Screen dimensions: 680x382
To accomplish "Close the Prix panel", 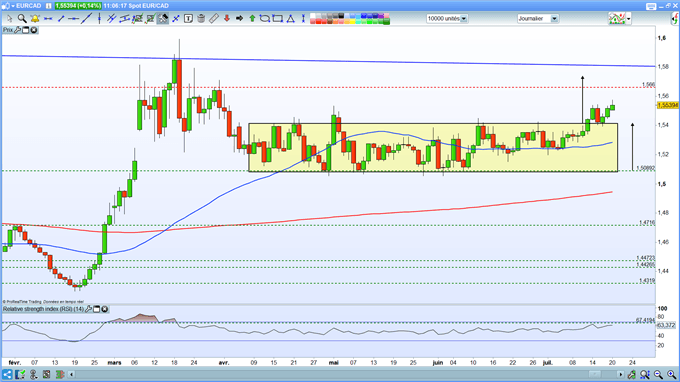I will [x=33, y=30].
